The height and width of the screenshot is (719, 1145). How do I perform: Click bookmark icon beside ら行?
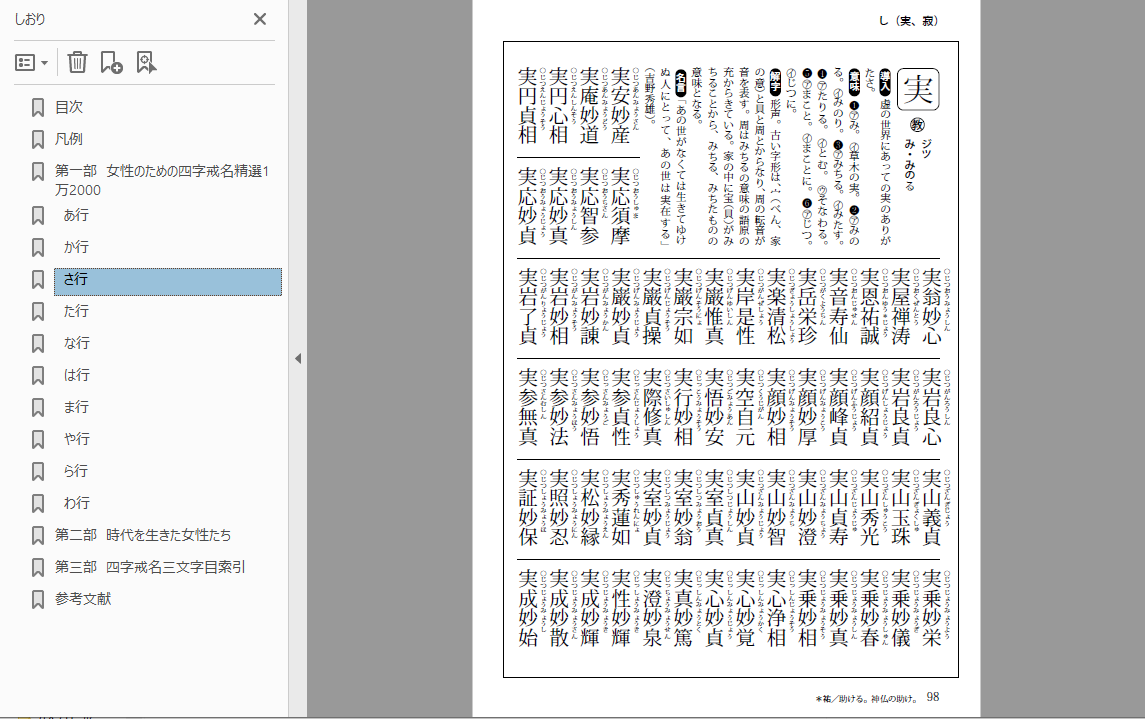coord(38,471)
